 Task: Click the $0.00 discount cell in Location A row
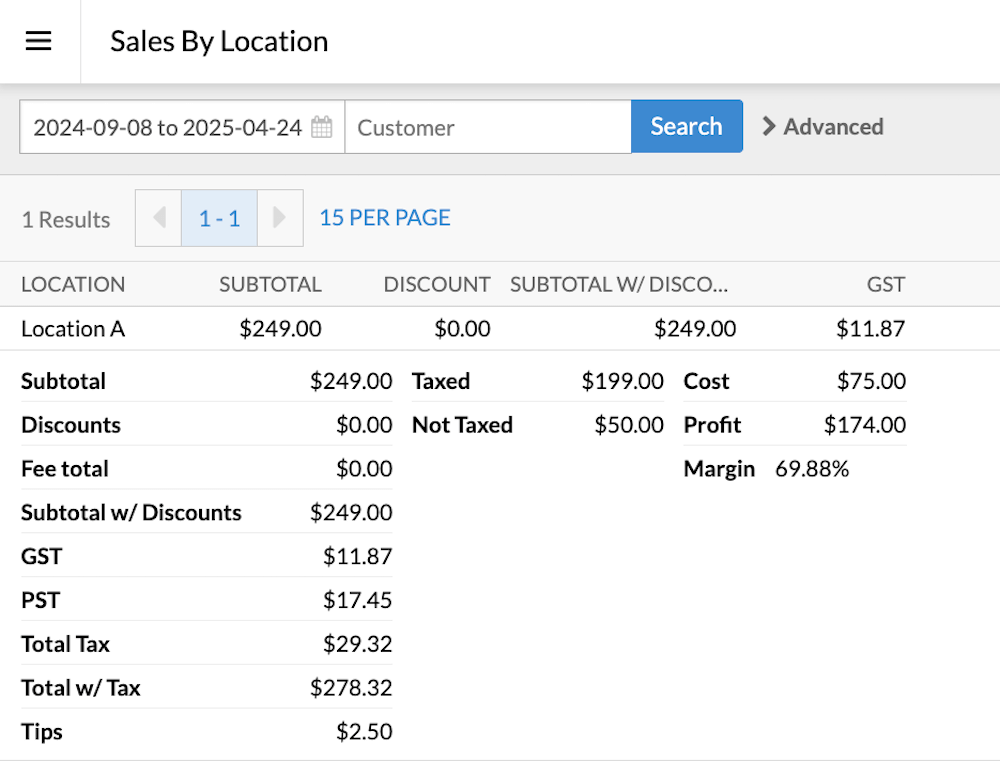pyautogui.click(x=462, y=329)
